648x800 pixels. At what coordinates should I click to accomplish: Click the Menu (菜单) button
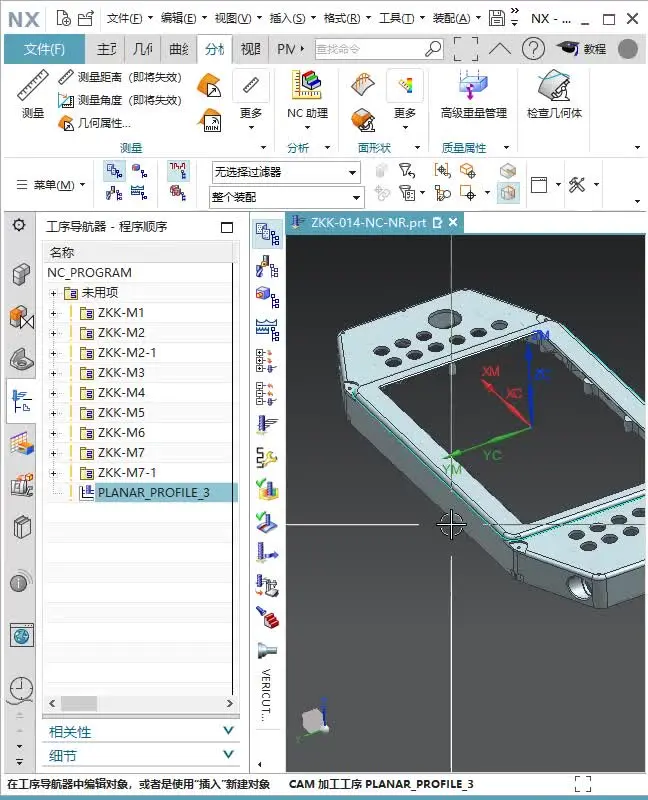pyautogui.click(x=51, y=185)
